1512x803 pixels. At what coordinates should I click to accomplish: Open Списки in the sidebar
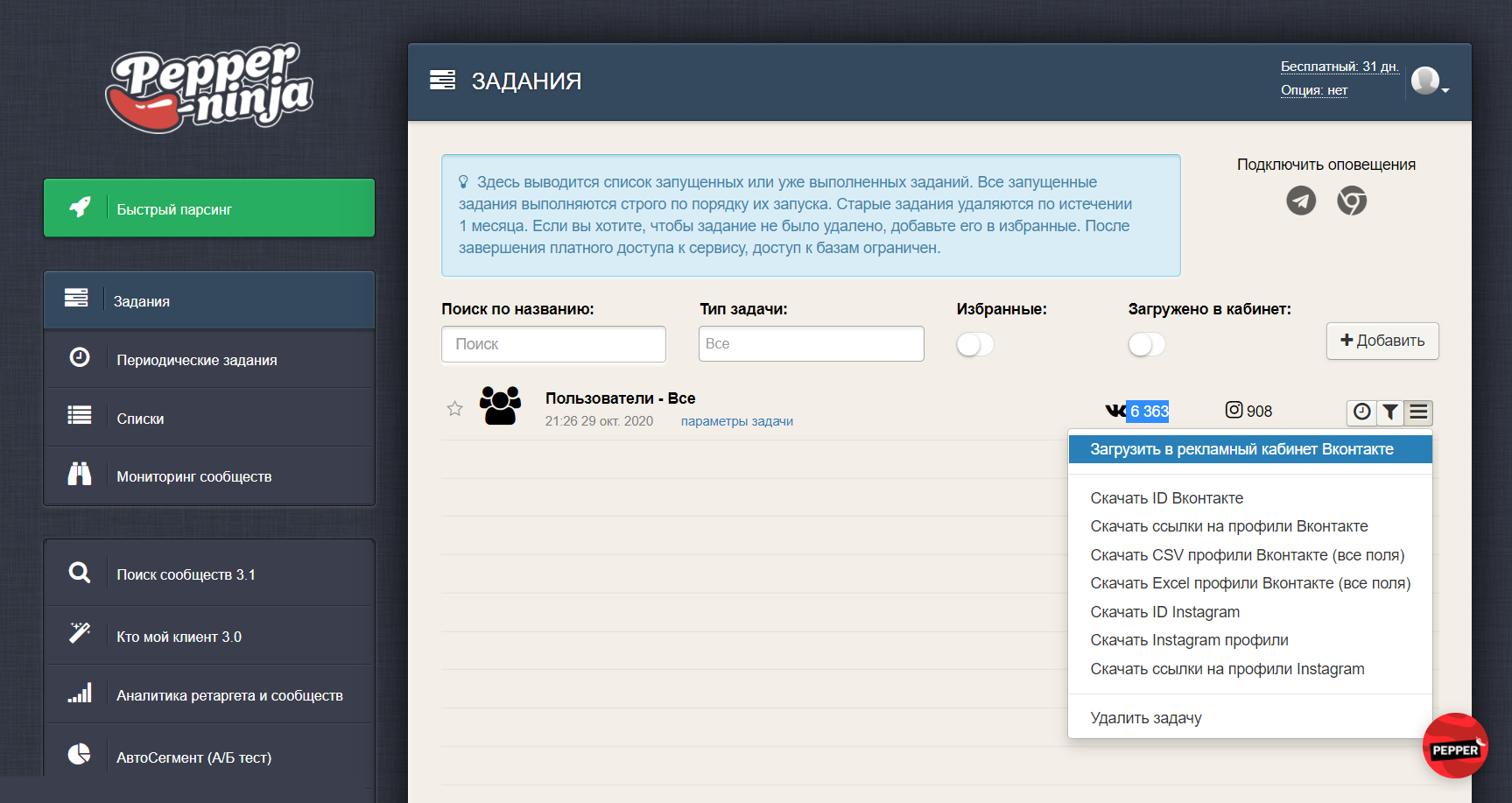click(x=209, y=418)
